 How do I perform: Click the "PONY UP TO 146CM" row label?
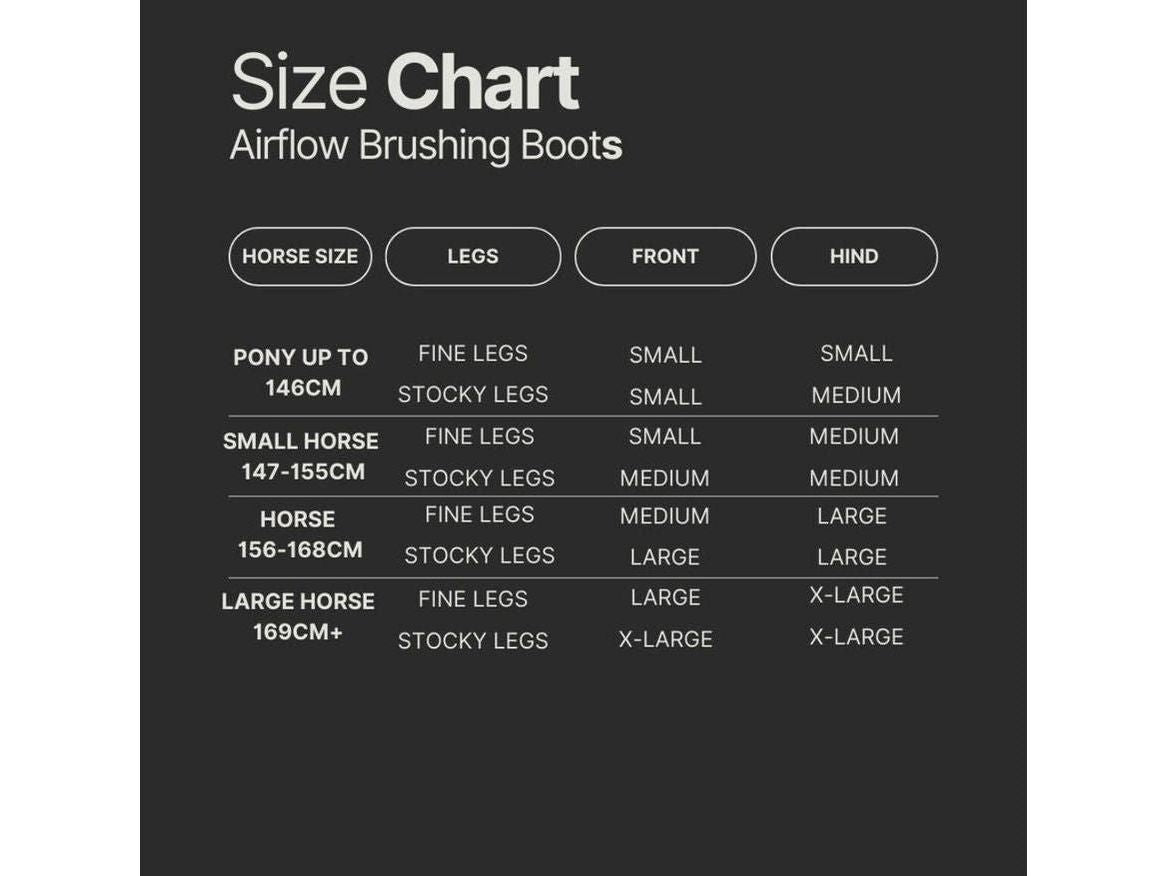coord(301,372)
